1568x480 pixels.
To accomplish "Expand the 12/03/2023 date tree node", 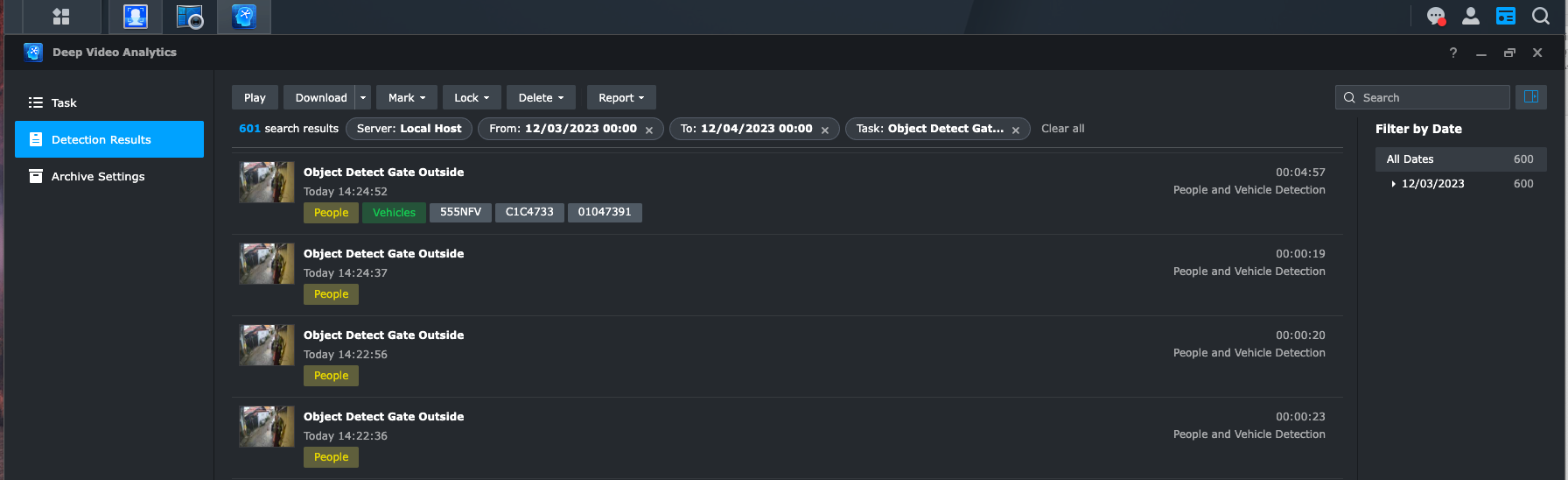I will pyautogui.click(x=1393, y=184).
